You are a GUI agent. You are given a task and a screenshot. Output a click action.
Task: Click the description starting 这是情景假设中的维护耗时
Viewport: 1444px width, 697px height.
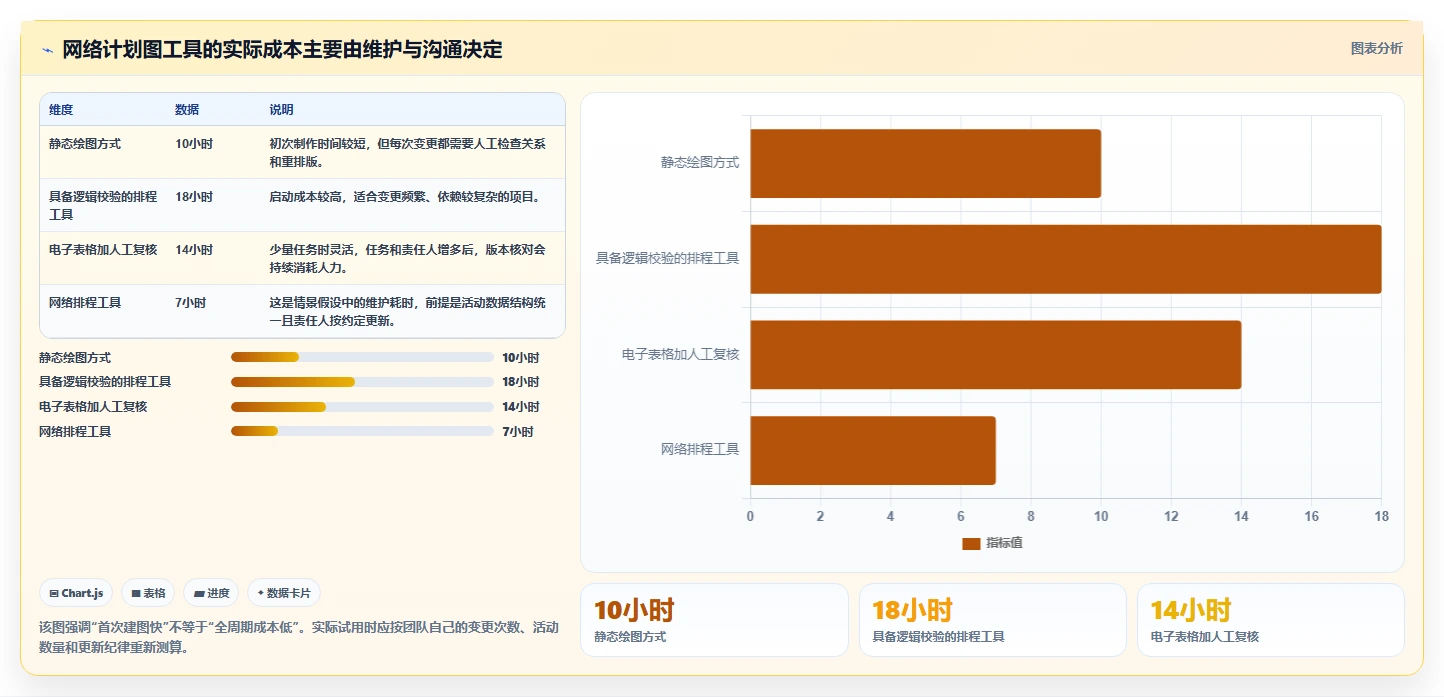pyautogui.click(x=408, y=312)
